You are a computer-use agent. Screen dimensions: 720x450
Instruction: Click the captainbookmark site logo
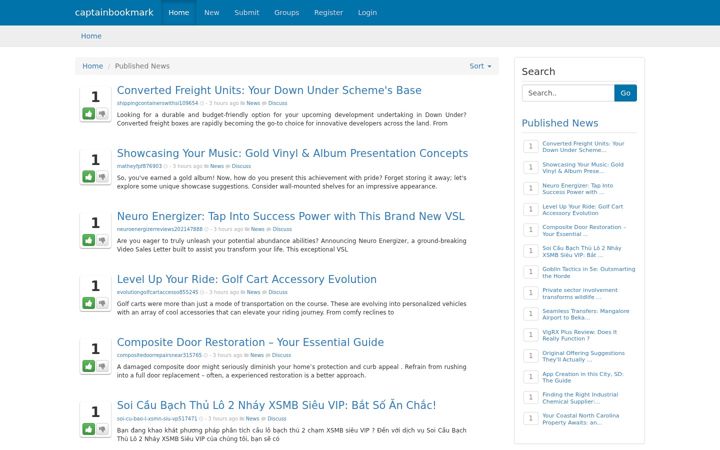(114, 12)
